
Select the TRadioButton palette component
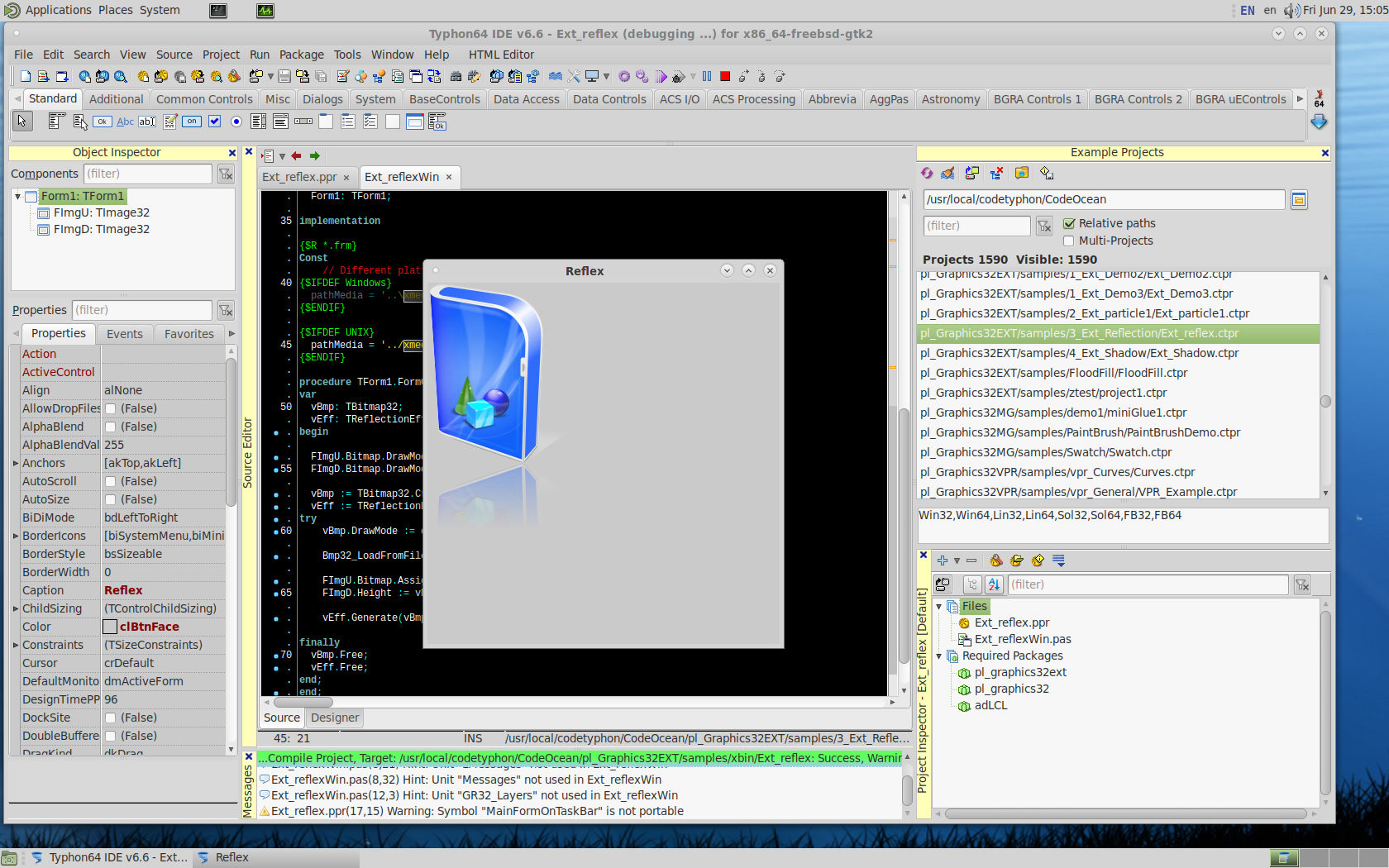(236, 122)
